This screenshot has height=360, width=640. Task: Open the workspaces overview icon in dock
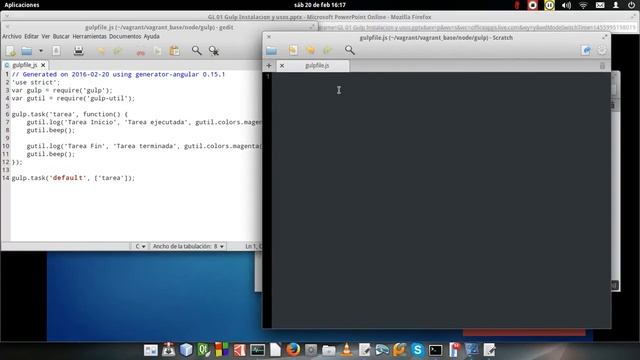click(x=151, y=350)
